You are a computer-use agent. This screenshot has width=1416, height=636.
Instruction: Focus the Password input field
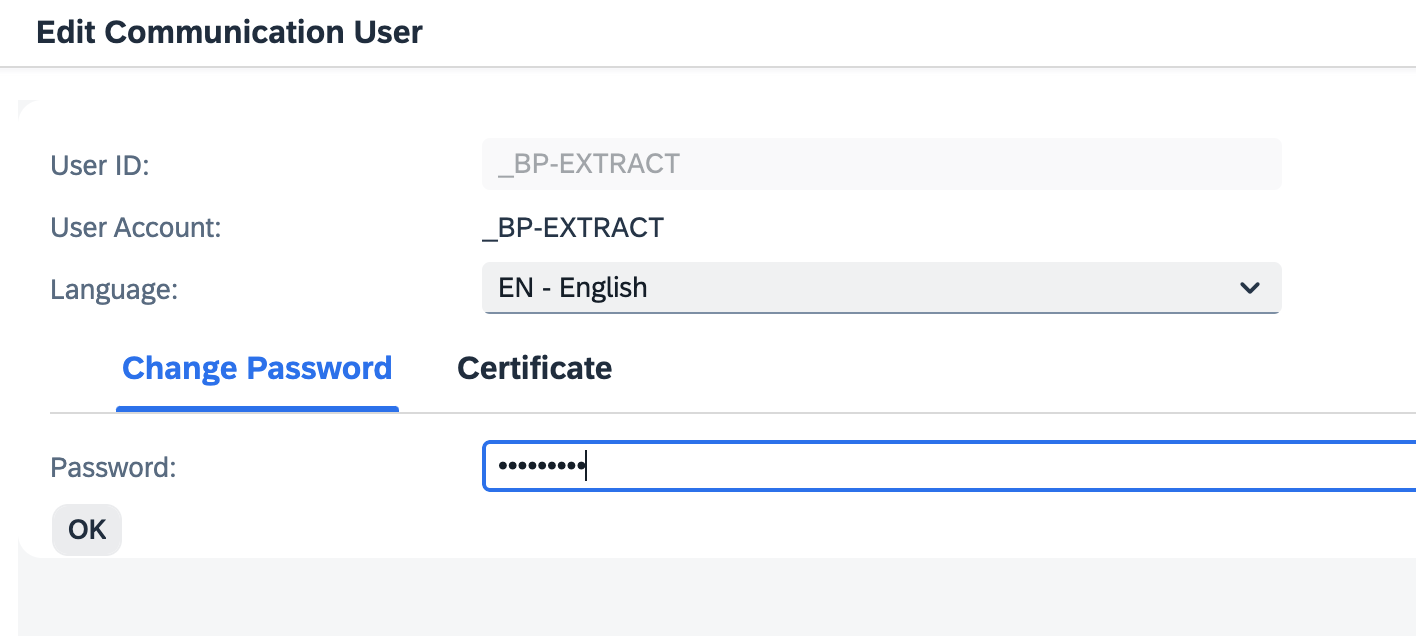pyautogui.click(x=900, y=466)
